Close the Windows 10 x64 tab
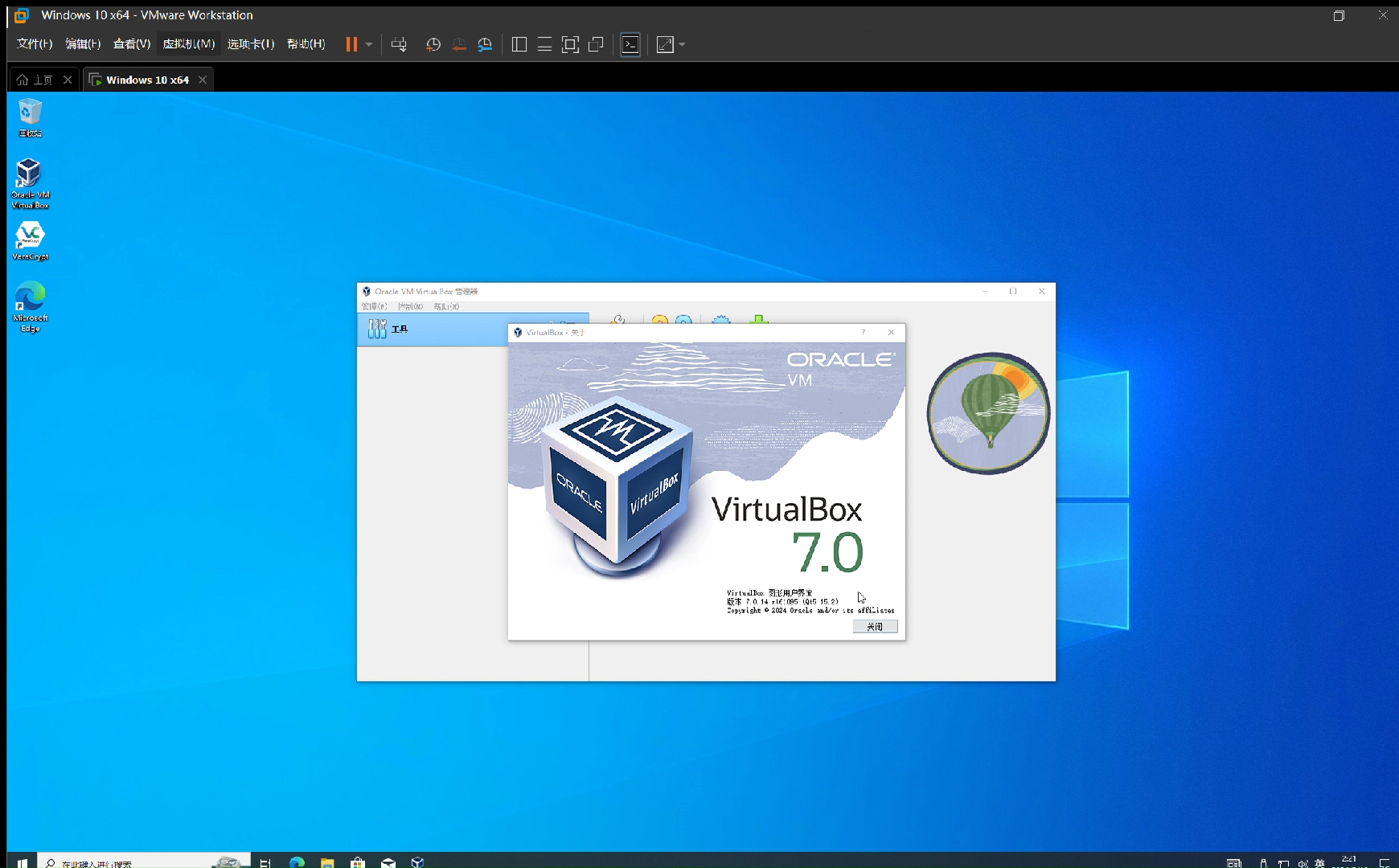 tap(203, 80)
